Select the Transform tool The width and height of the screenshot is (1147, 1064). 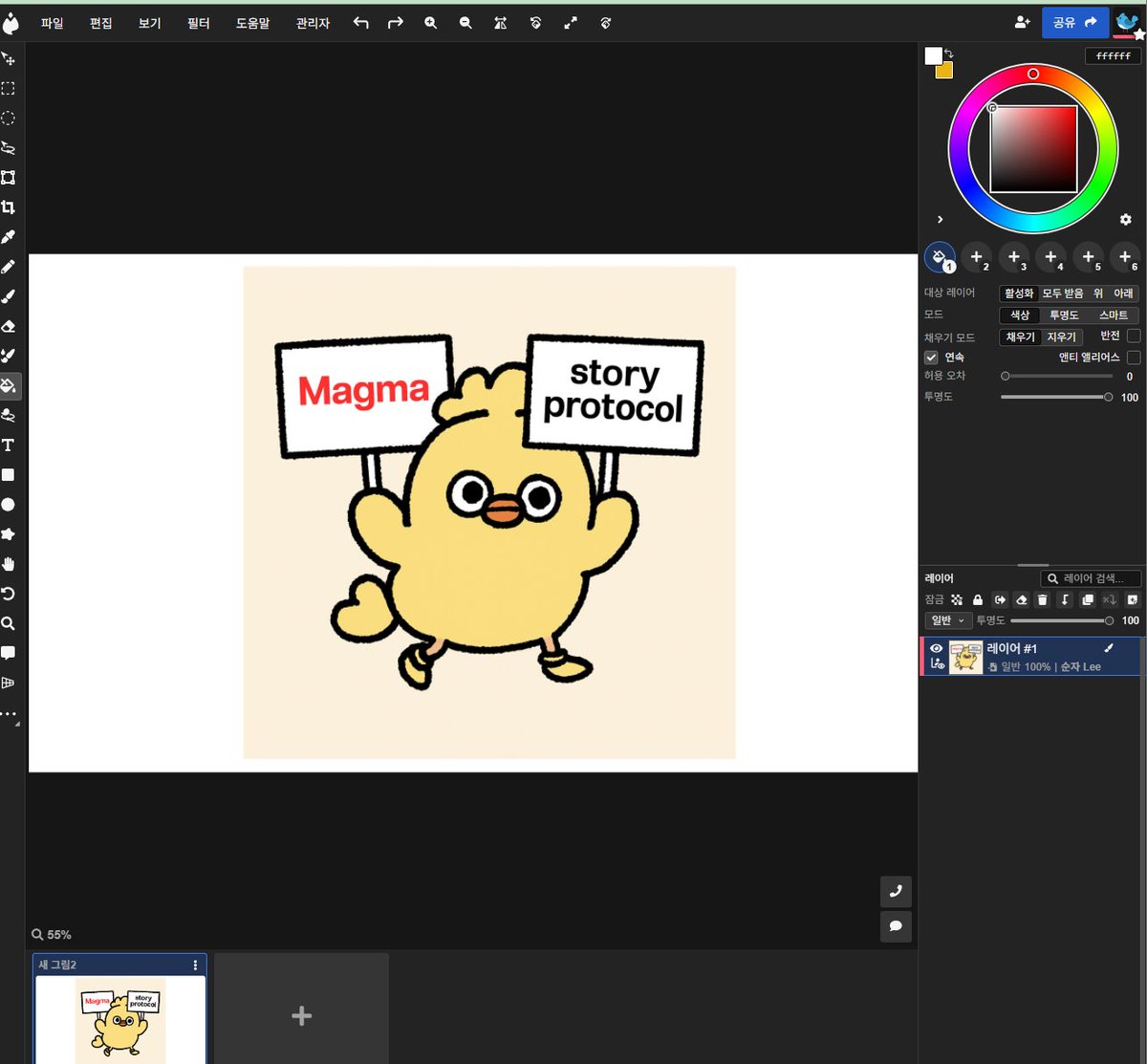[x=9, y=178]
